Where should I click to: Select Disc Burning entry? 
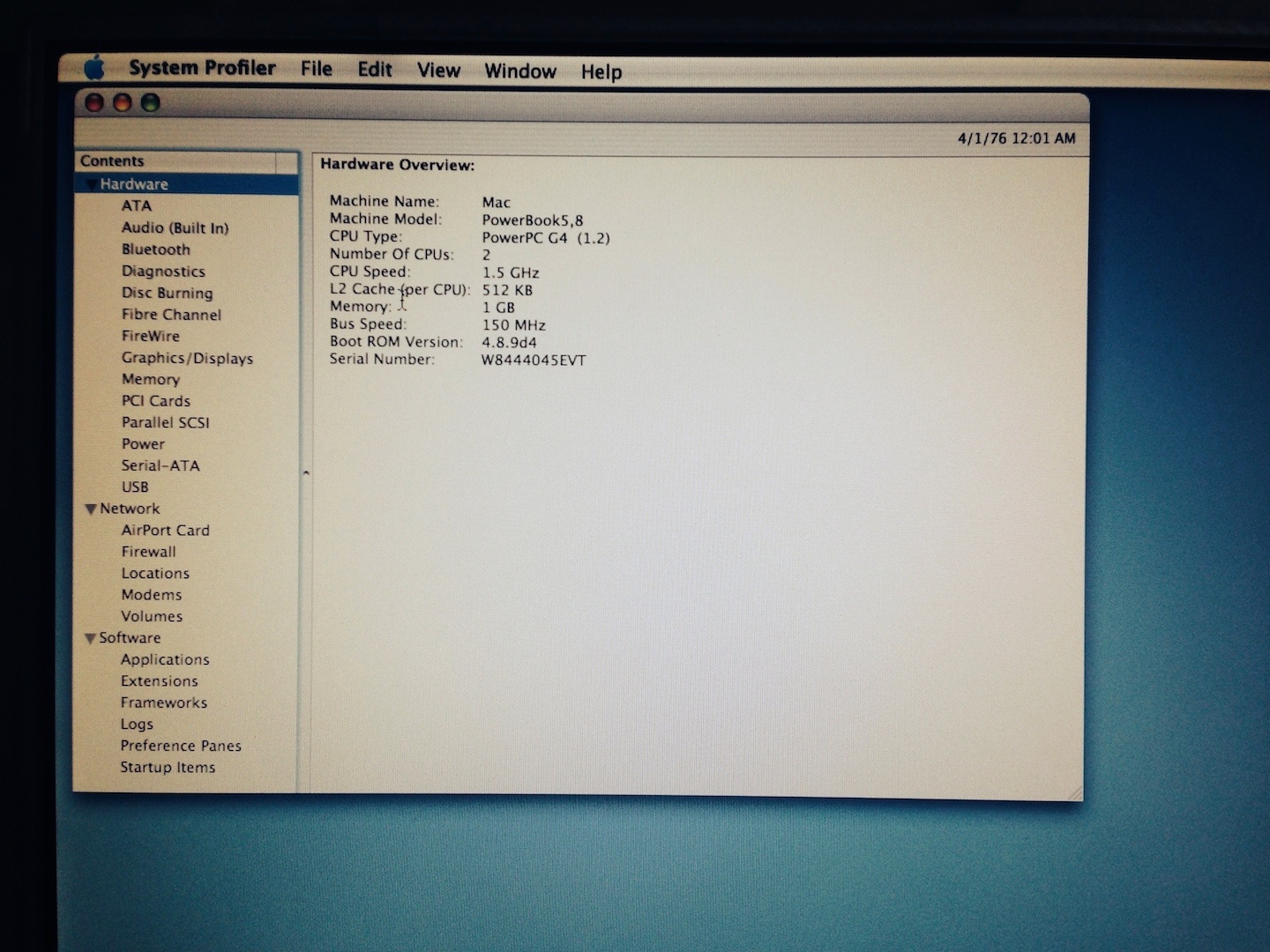tap(167, 293)
